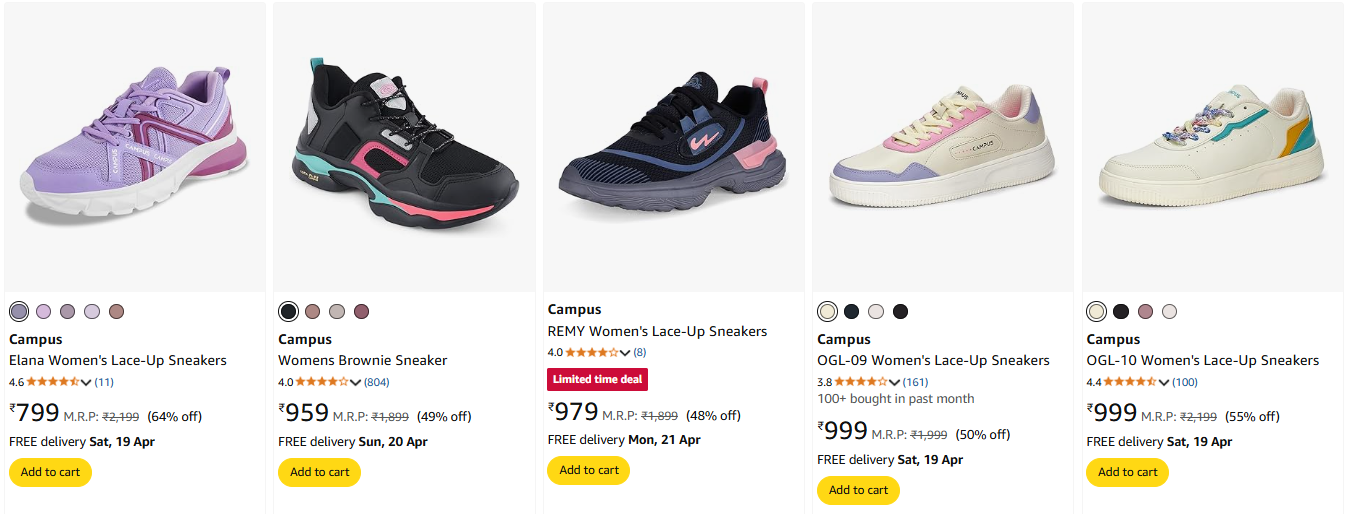
Task: Add Elana Women's Sneakers to cart
Action: (x=50, y=472)
